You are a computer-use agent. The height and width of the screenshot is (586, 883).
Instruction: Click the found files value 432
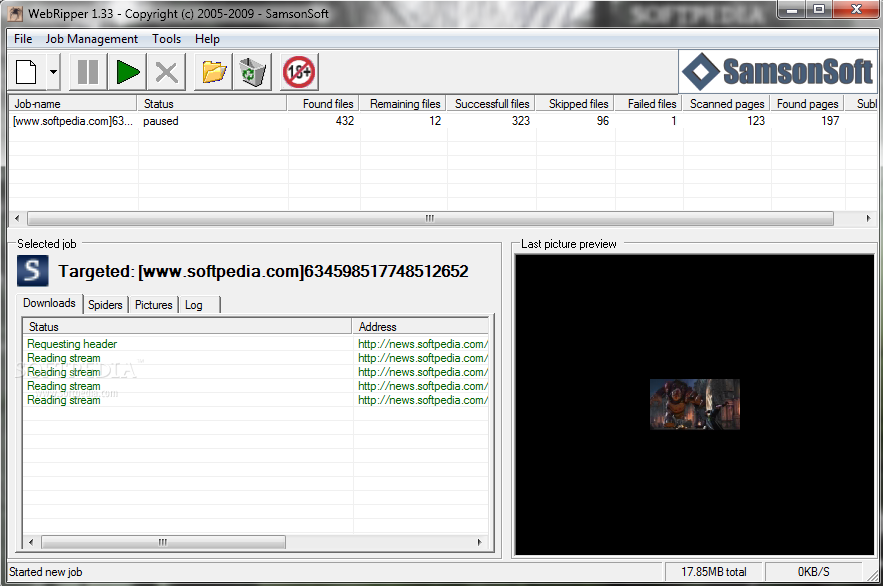pyautogui.click(x=345, y=121)
